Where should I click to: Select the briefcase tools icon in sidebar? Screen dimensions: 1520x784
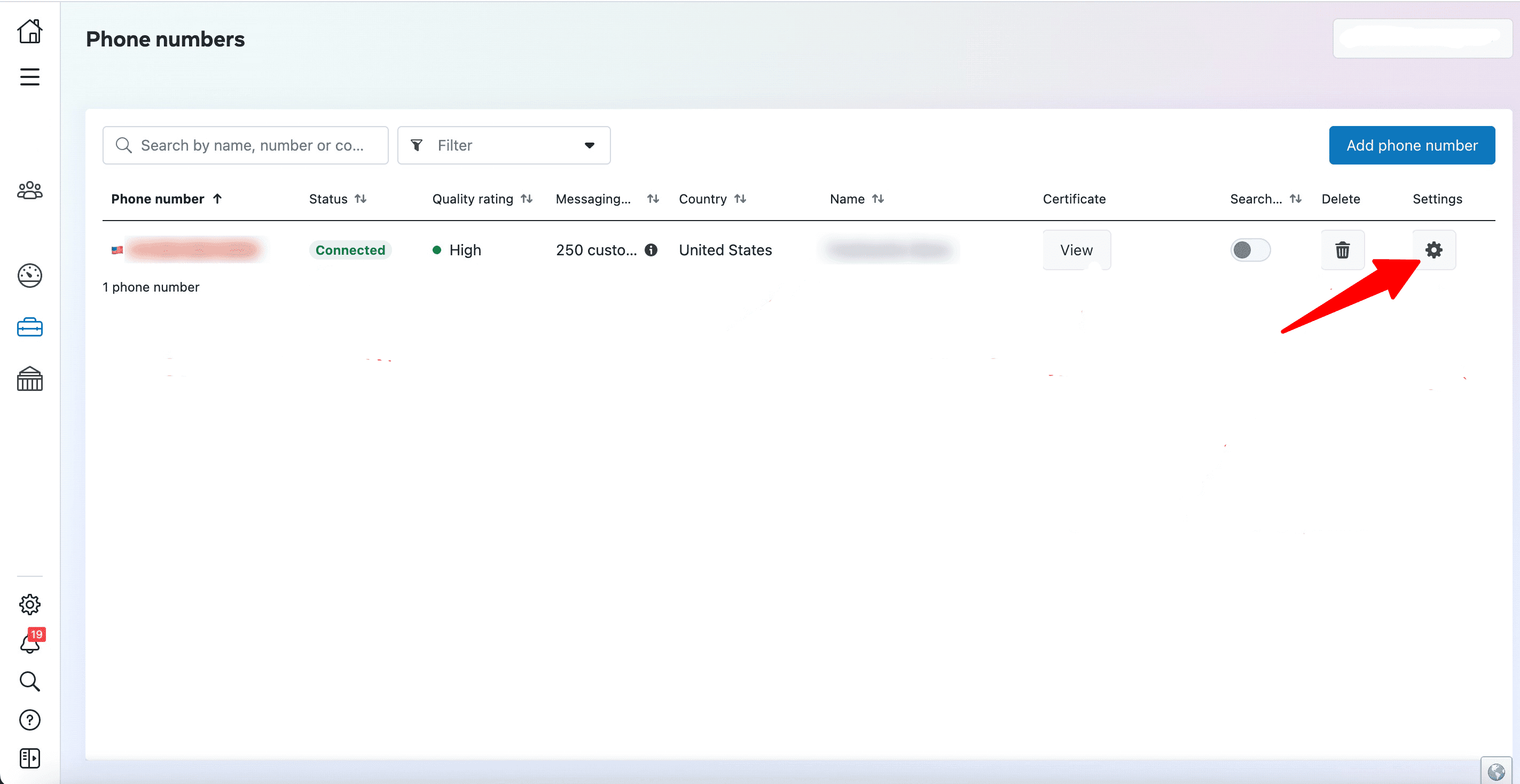(x=29, y=327)
